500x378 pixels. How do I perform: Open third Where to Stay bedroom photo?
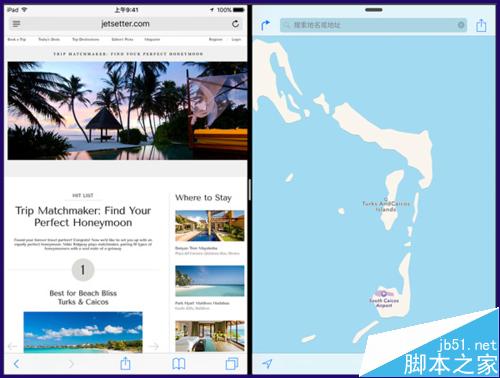[210, 336]
